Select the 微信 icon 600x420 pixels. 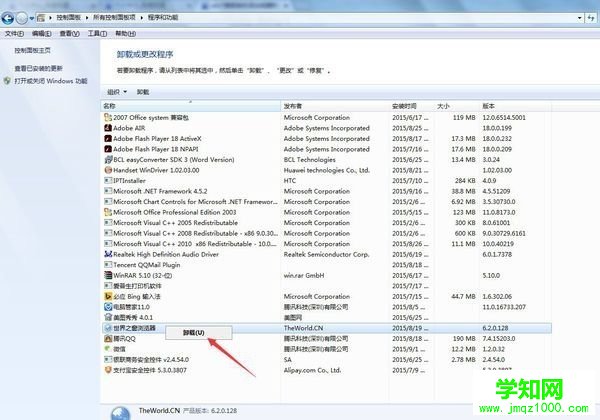[x=108, y=349]
